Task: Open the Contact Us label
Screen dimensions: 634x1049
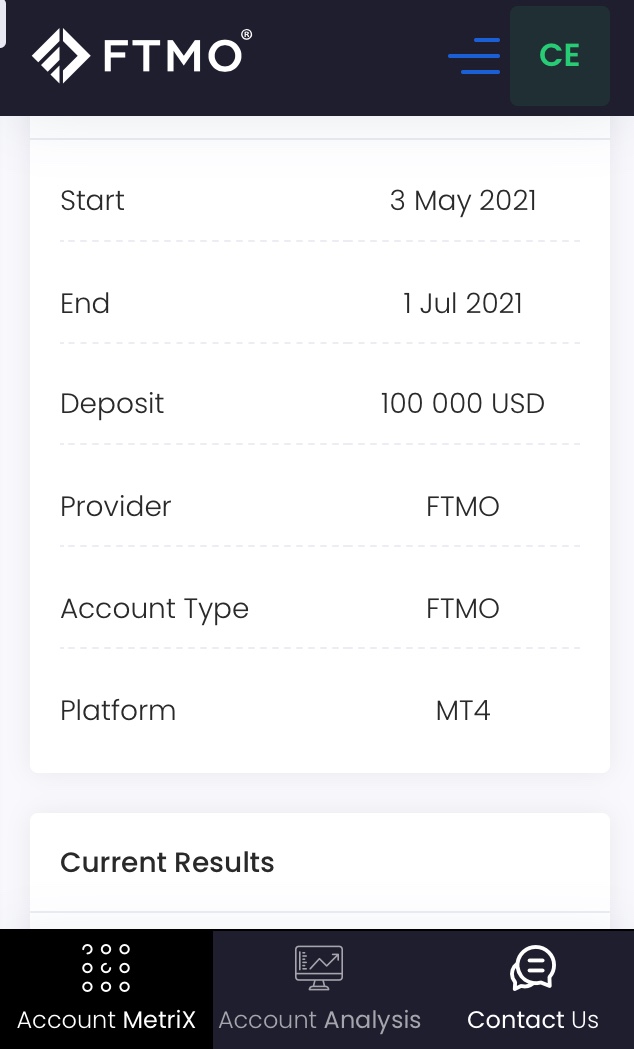Action: pyautogui.click(x=533, y=1020)
